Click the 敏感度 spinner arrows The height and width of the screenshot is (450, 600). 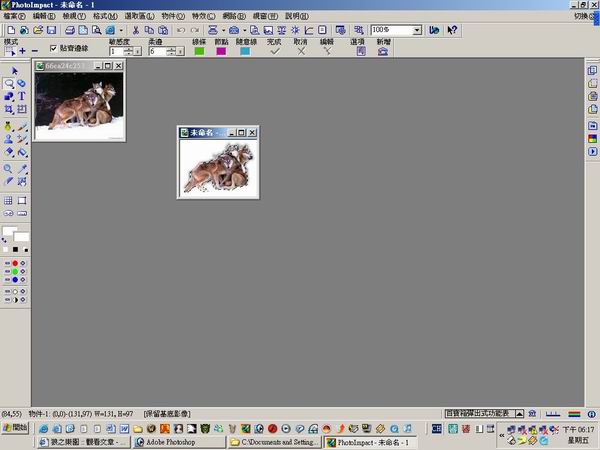click(x=129, y=51)
